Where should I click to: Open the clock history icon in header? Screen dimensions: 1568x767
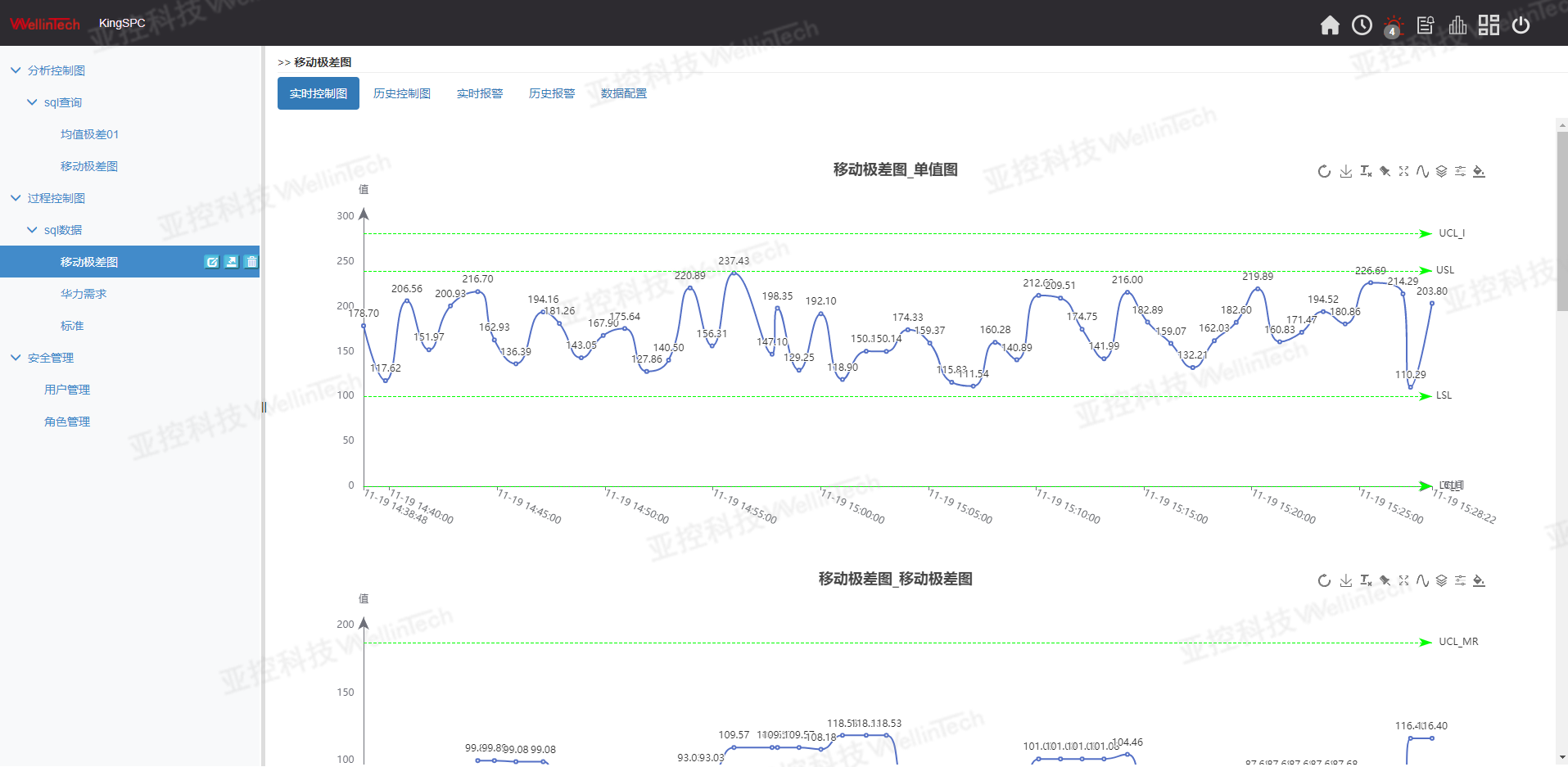click(x=1362, y=25)
